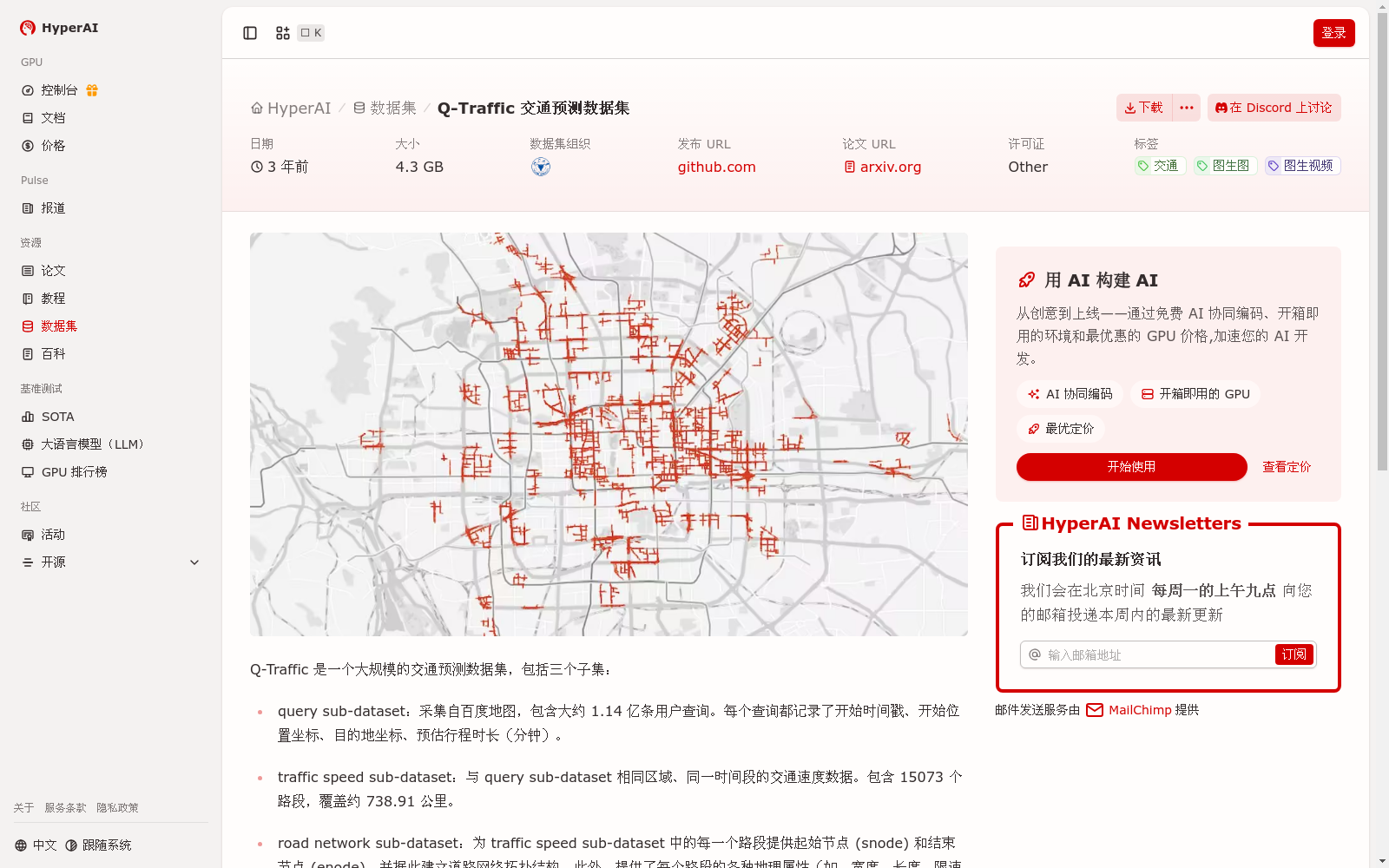Viewport: 1389px width, 868px height.
Task: Open the three-dot more options menu
Action: (x=1187, y=108)
